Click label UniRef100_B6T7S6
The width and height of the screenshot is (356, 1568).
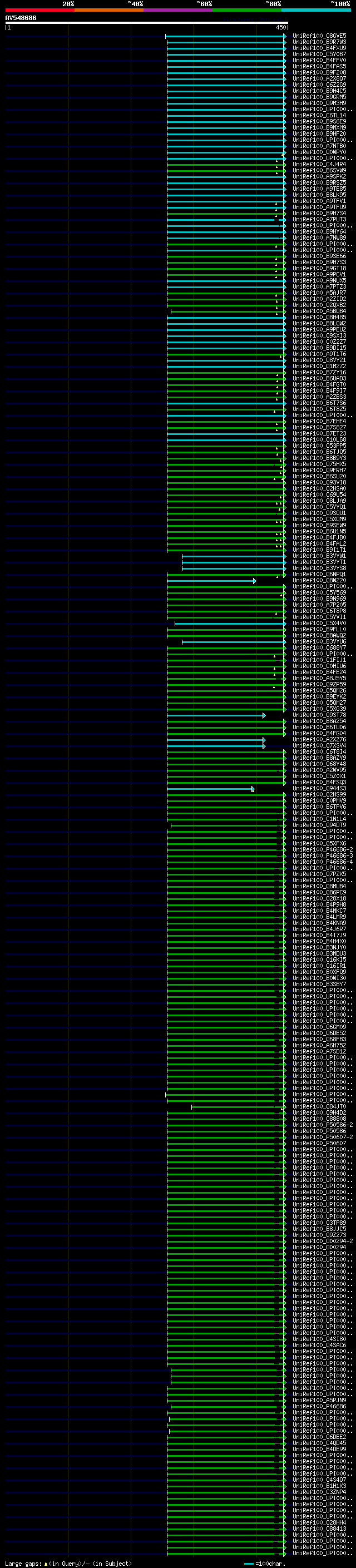click(319, 403)
